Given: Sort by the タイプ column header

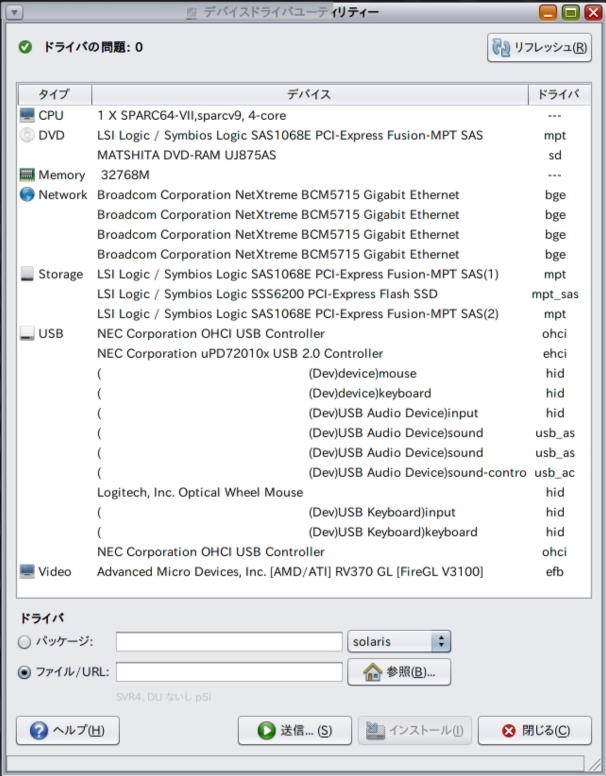Looking at the screenshot, I should point(54,94).
